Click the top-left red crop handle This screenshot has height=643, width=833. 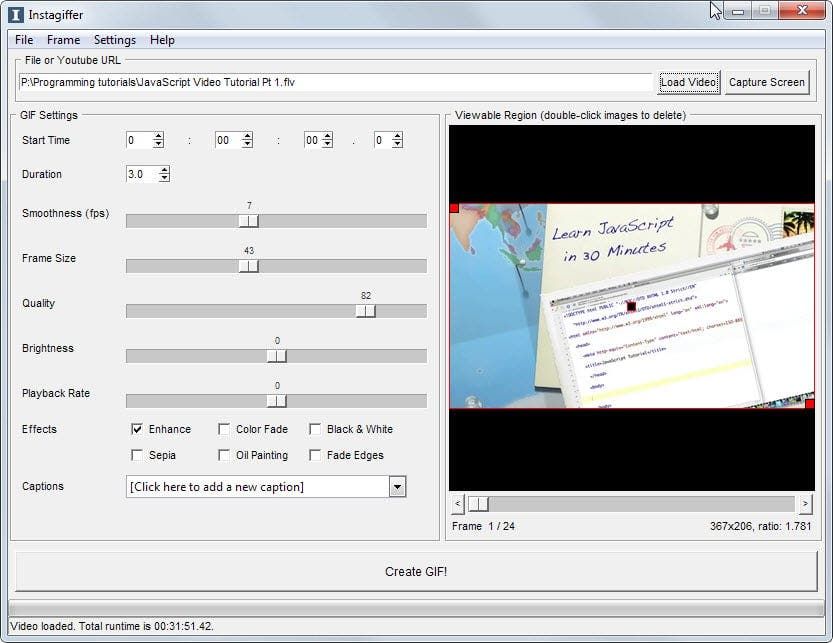tap(454, 208)
